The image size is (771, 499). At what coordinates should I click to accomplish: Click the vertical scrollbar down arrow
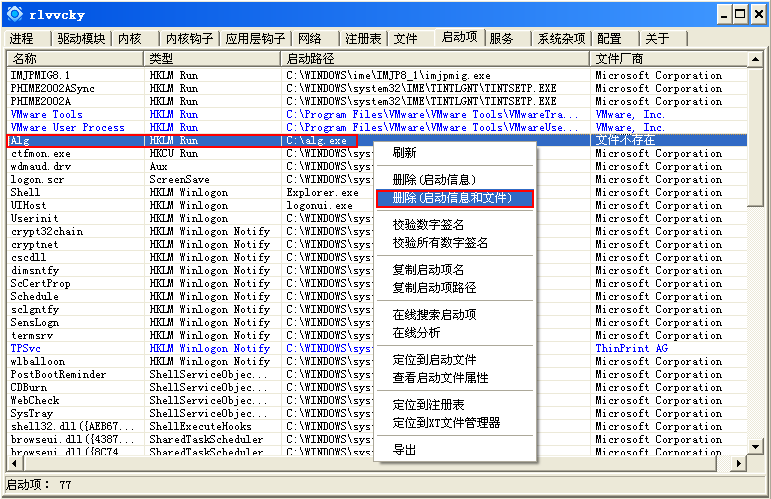point(762,449)
